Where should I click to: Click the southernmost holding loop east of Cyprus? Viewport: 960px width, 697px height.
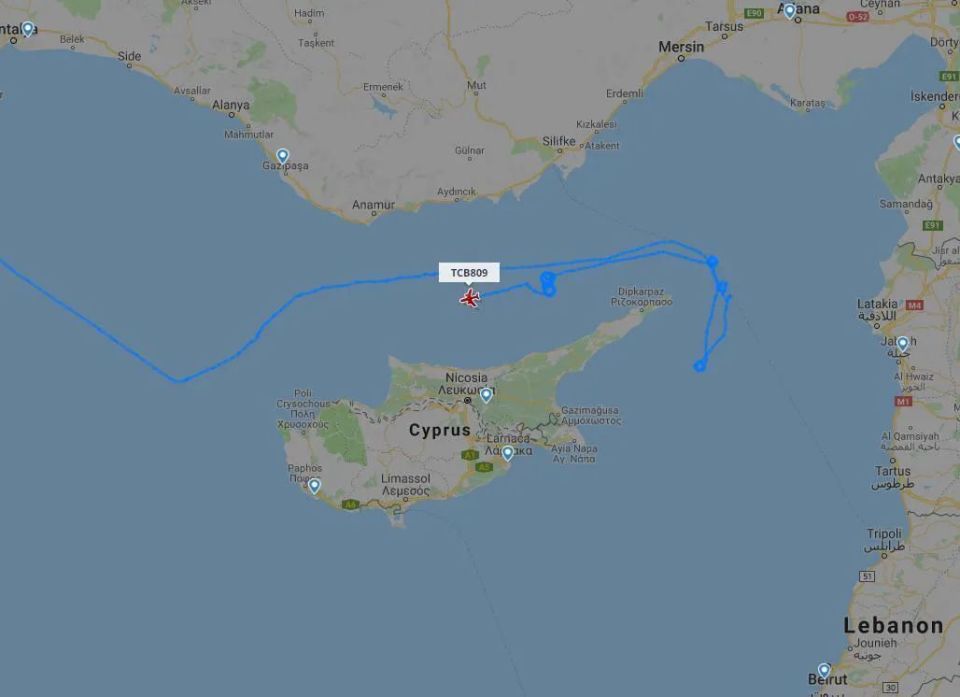point(699,366)
